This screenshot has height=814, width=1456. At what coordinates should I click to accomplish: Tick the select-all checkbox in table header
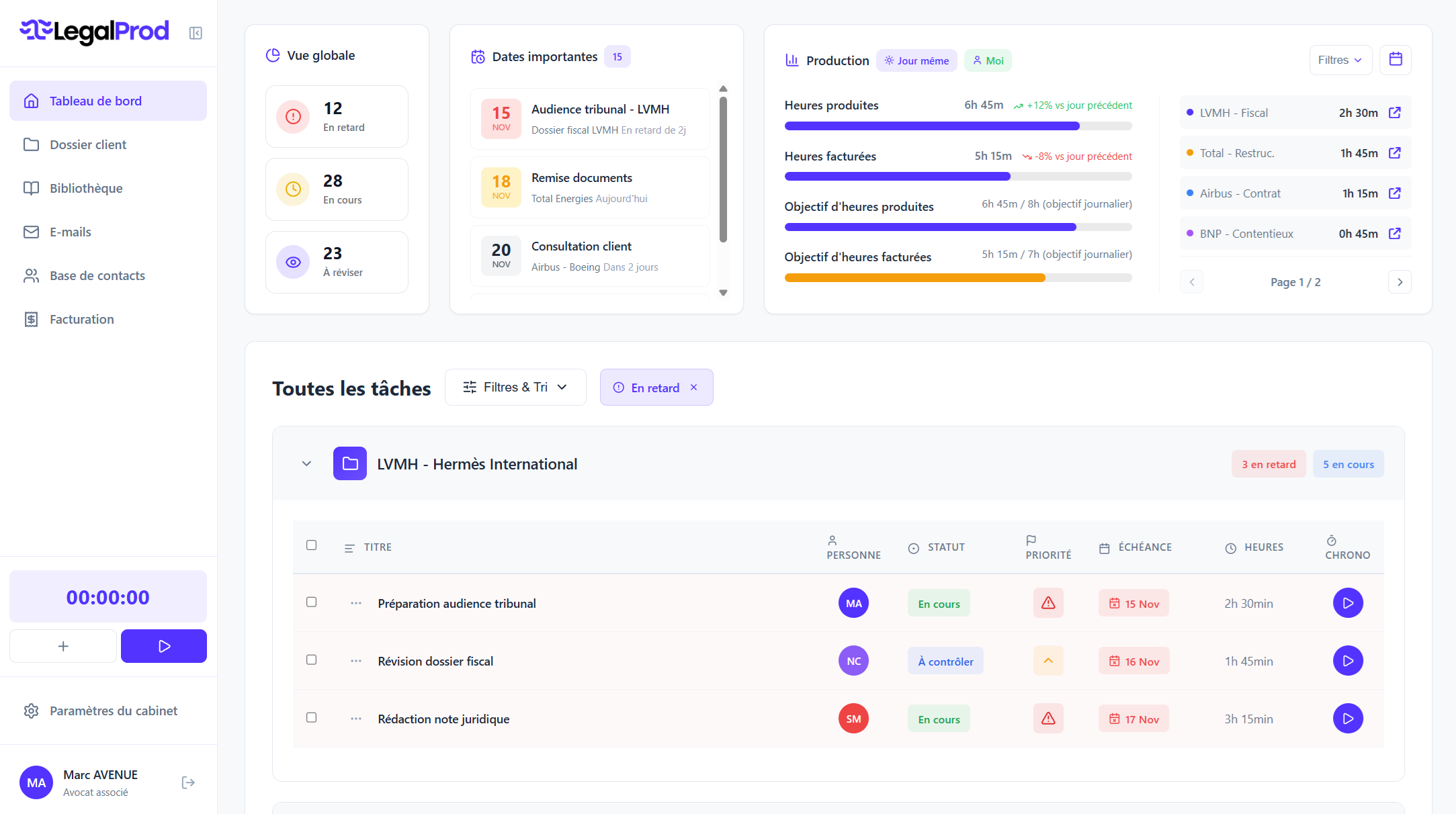[312, 545]
